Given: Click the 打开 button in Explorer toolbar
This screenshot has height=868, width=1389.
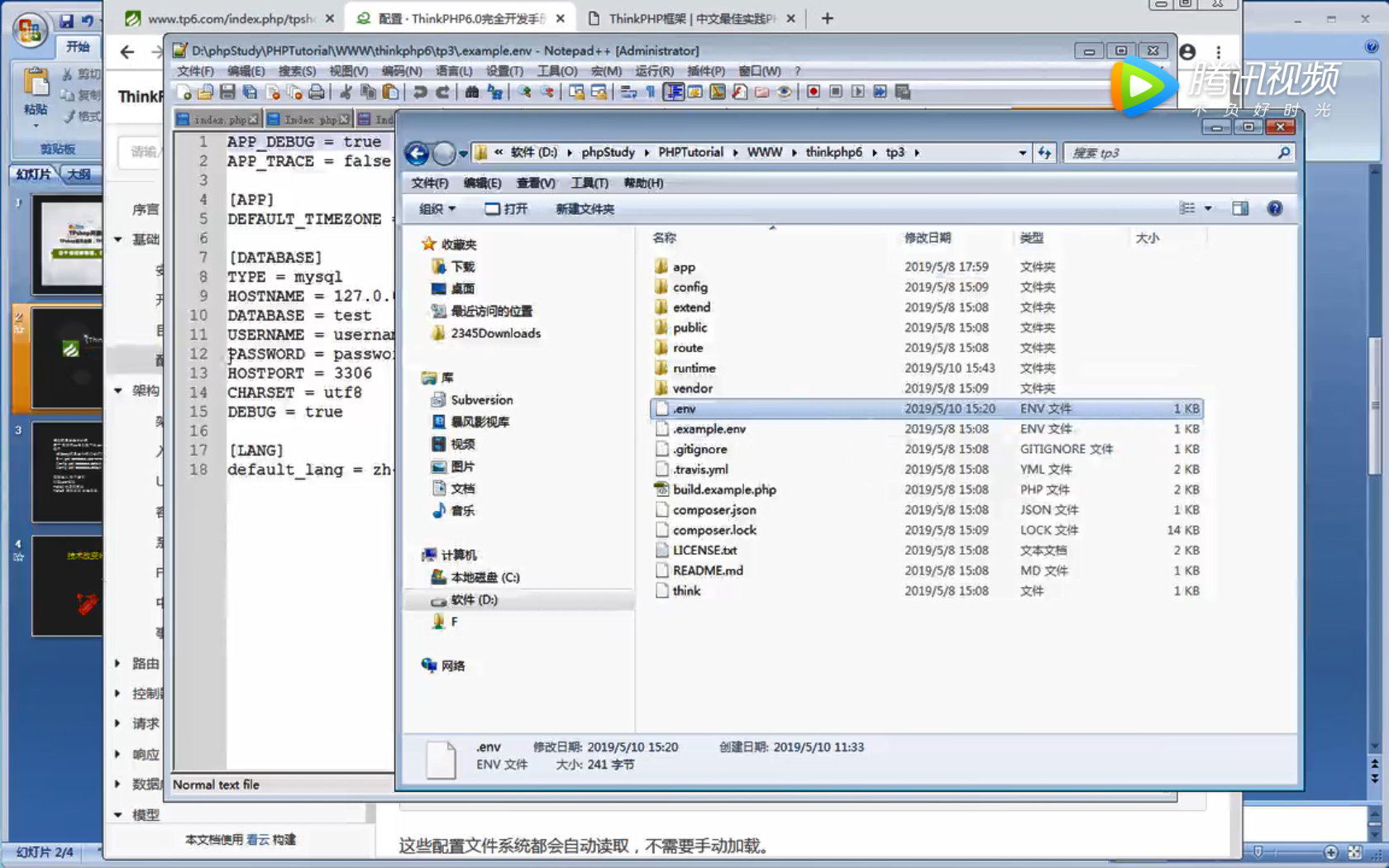Looking at the screenshot, I should tap(505, 209).
